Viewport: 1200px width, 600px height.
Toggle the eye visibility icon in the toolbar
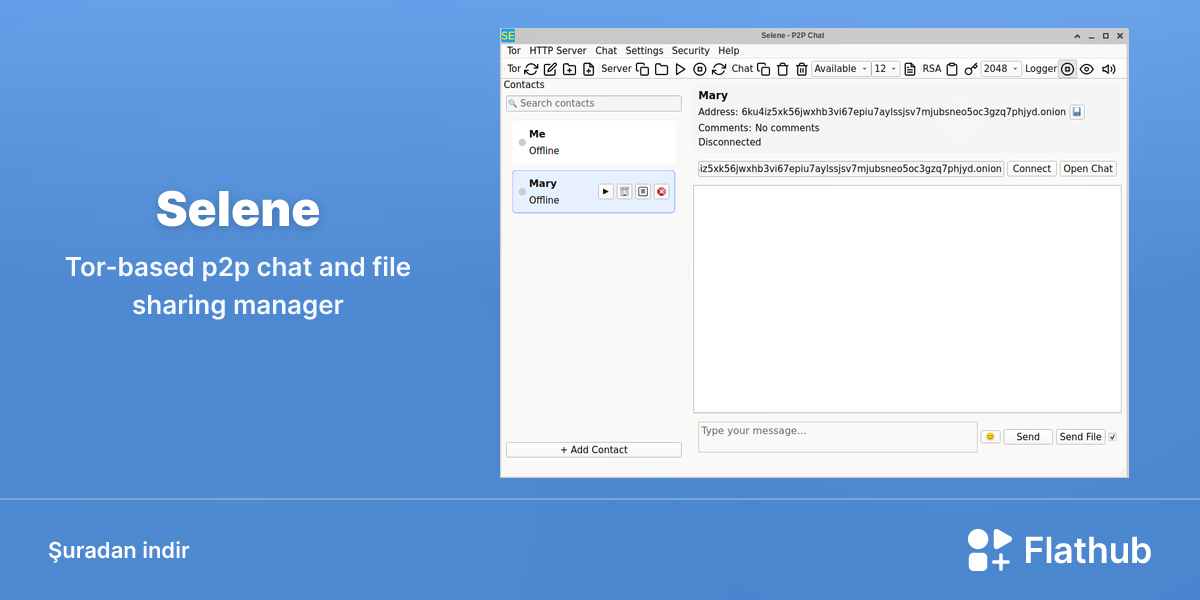pyautogui.click(x=1086, y=69)
